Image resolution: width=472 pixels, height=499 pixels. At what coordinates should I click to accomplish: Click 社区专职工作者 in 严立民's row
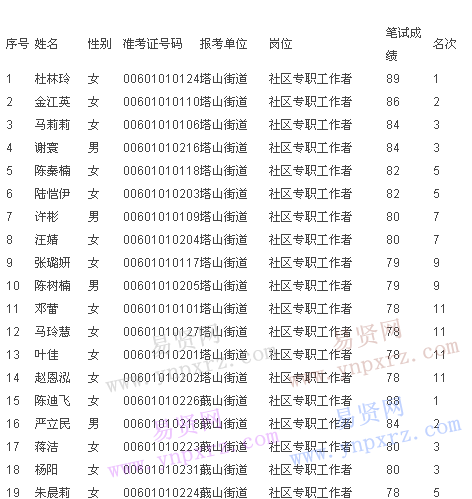310,424
